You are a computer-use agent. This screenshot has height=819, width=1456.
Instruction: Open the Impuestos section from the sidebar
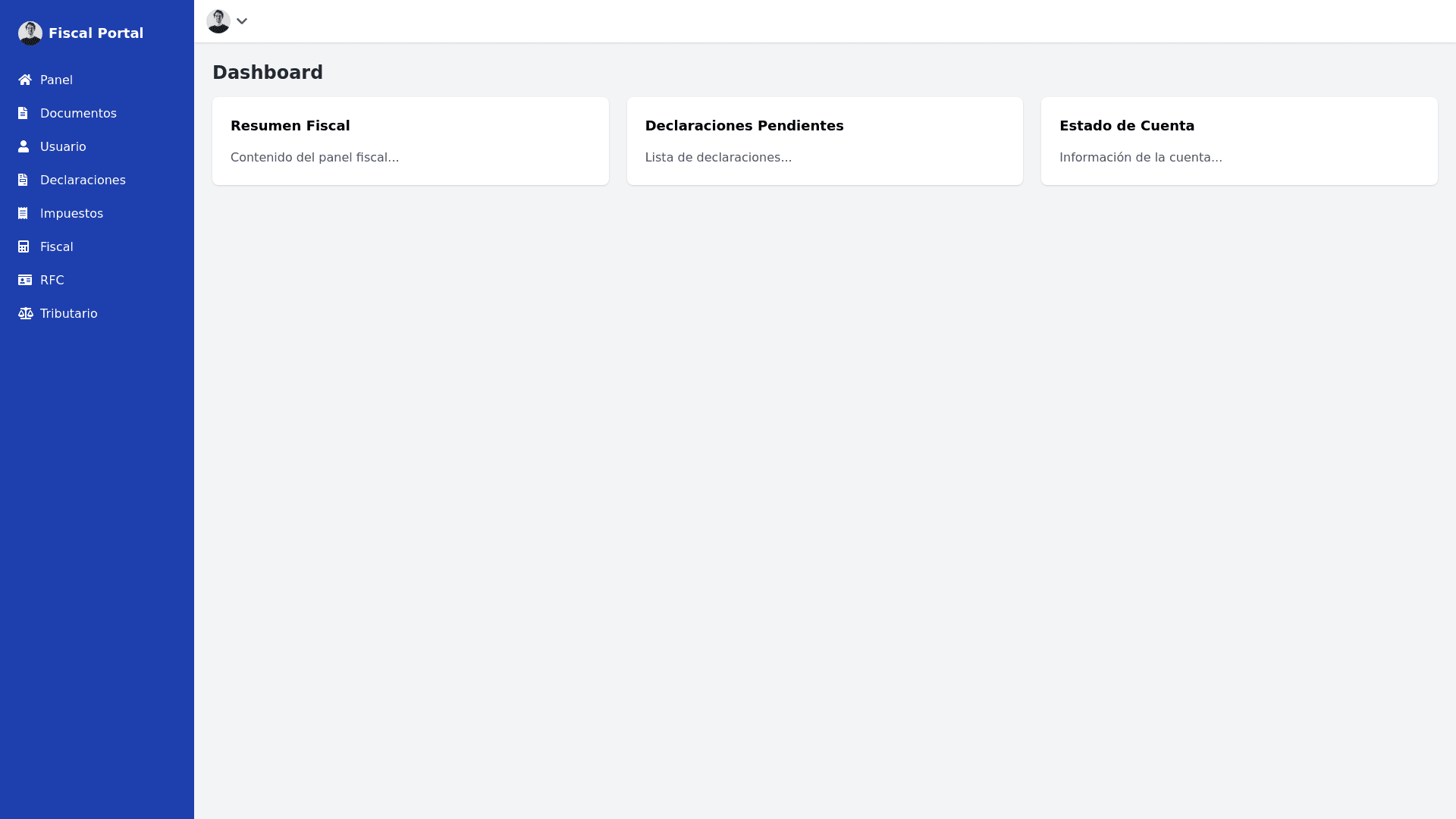coord(72,213)
